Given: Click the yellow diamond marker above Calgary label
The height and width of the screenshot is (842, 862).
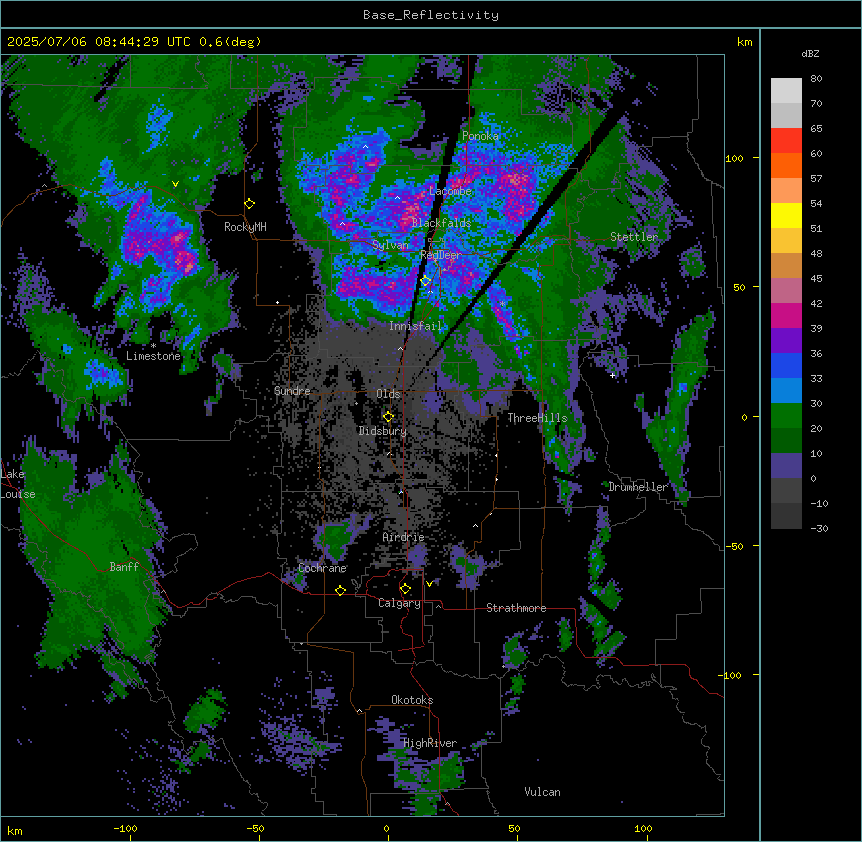Looking at the screenshot, I should (x=405, y=589).
